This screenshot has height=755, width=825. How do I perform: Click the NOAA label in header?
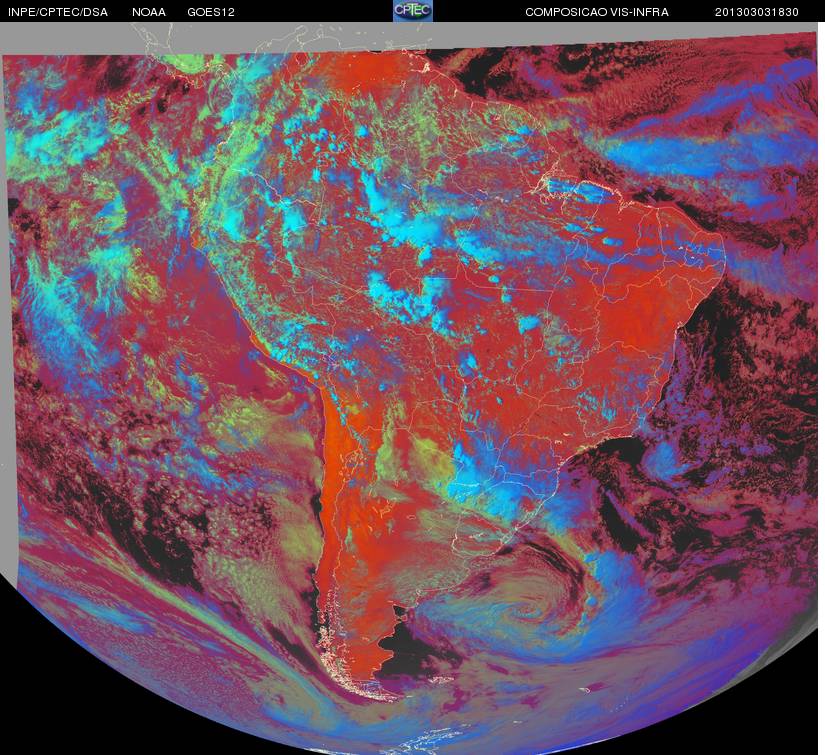click(149, 12)
